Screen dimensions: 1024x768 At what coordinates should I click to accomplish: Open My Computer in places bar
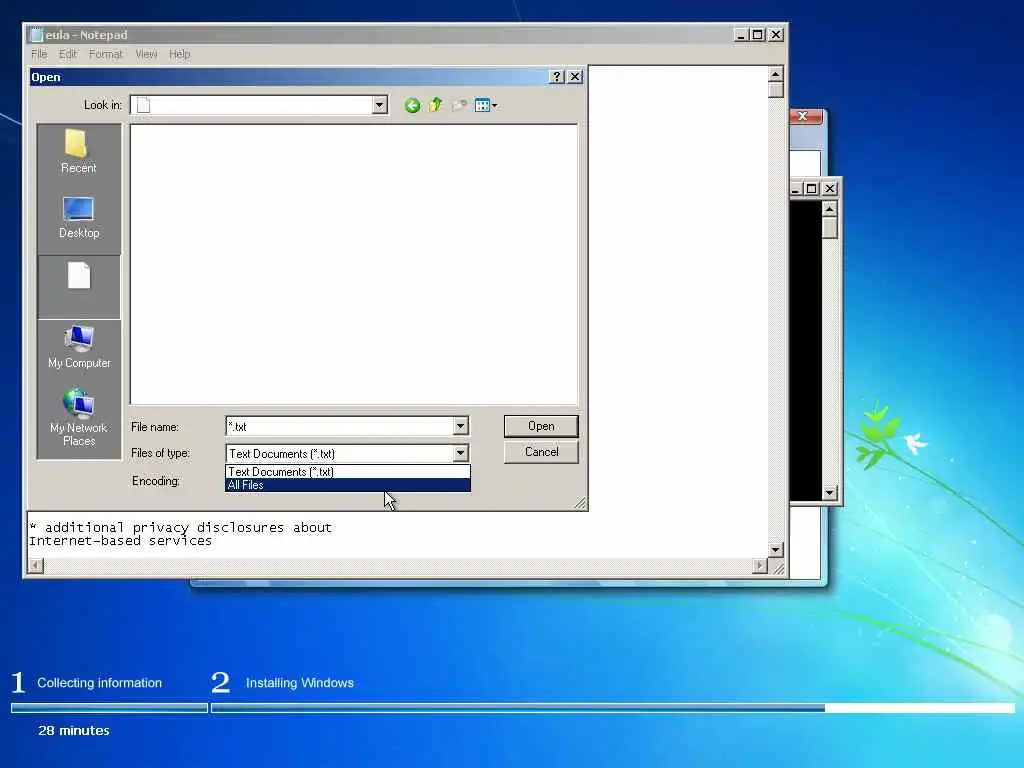pos(79,347)
